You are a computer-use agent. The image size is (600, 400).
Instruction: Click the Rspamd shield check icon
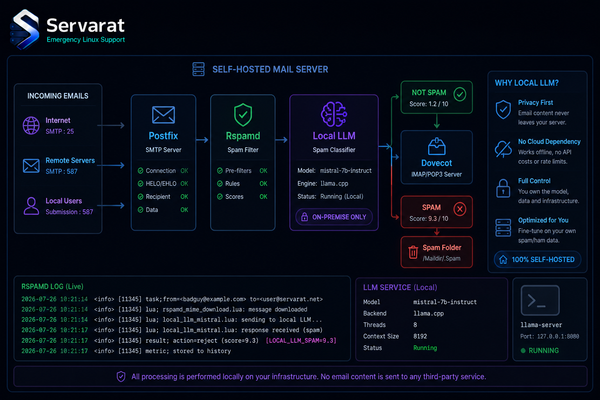click(x=243, y=114)
